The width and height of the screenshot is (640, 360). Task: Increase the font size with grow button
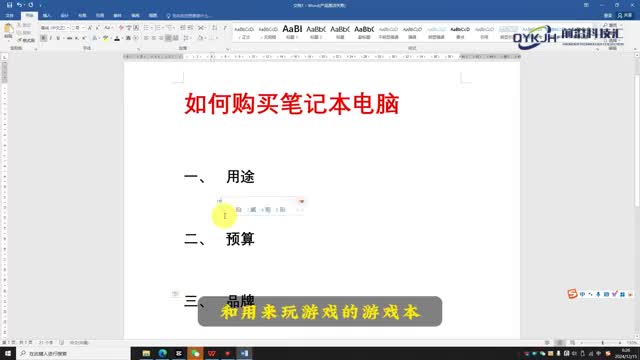pyautogui.click(x=89, y=28)
